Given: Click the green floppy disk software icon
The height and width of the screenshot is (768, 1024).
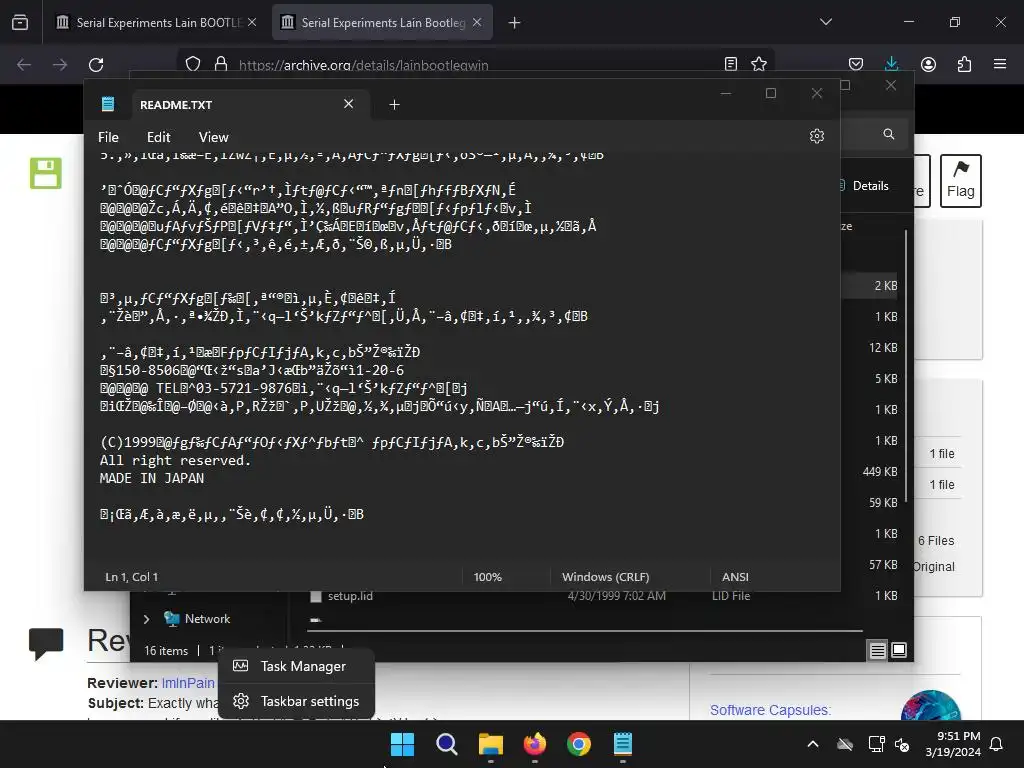Looking at the screenshot, I should (46, 173).
